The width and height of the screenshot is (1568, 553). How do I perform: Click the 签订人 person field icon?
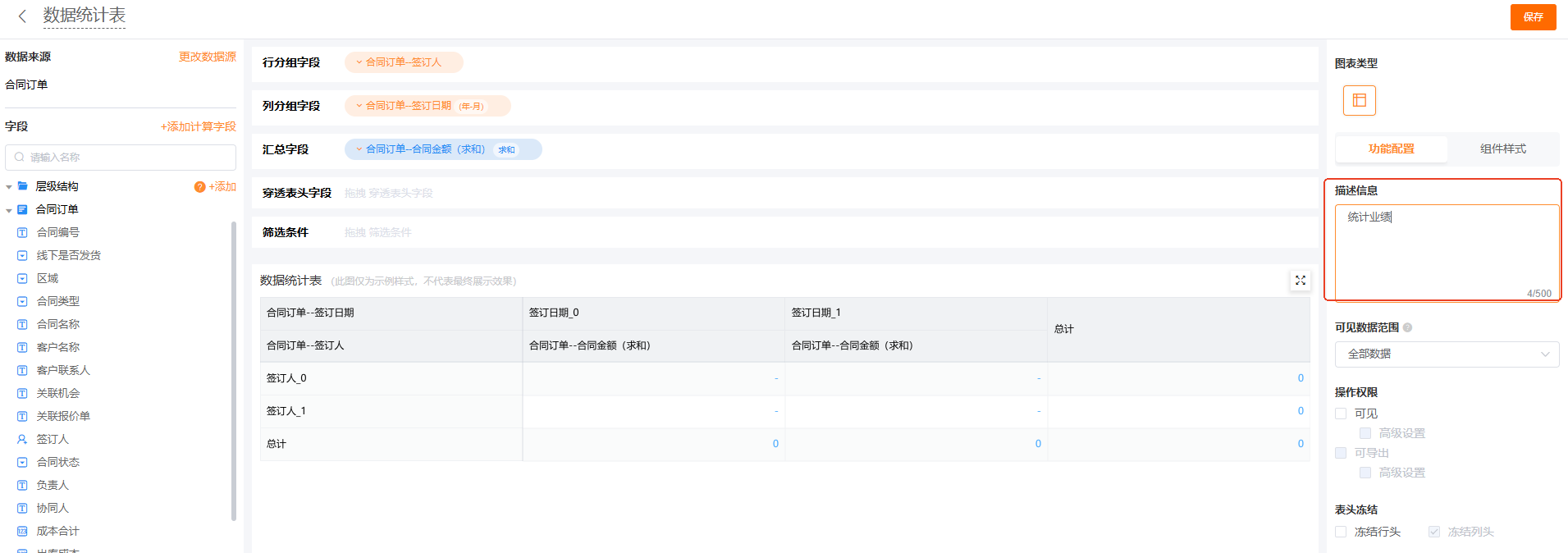(22, 440)
